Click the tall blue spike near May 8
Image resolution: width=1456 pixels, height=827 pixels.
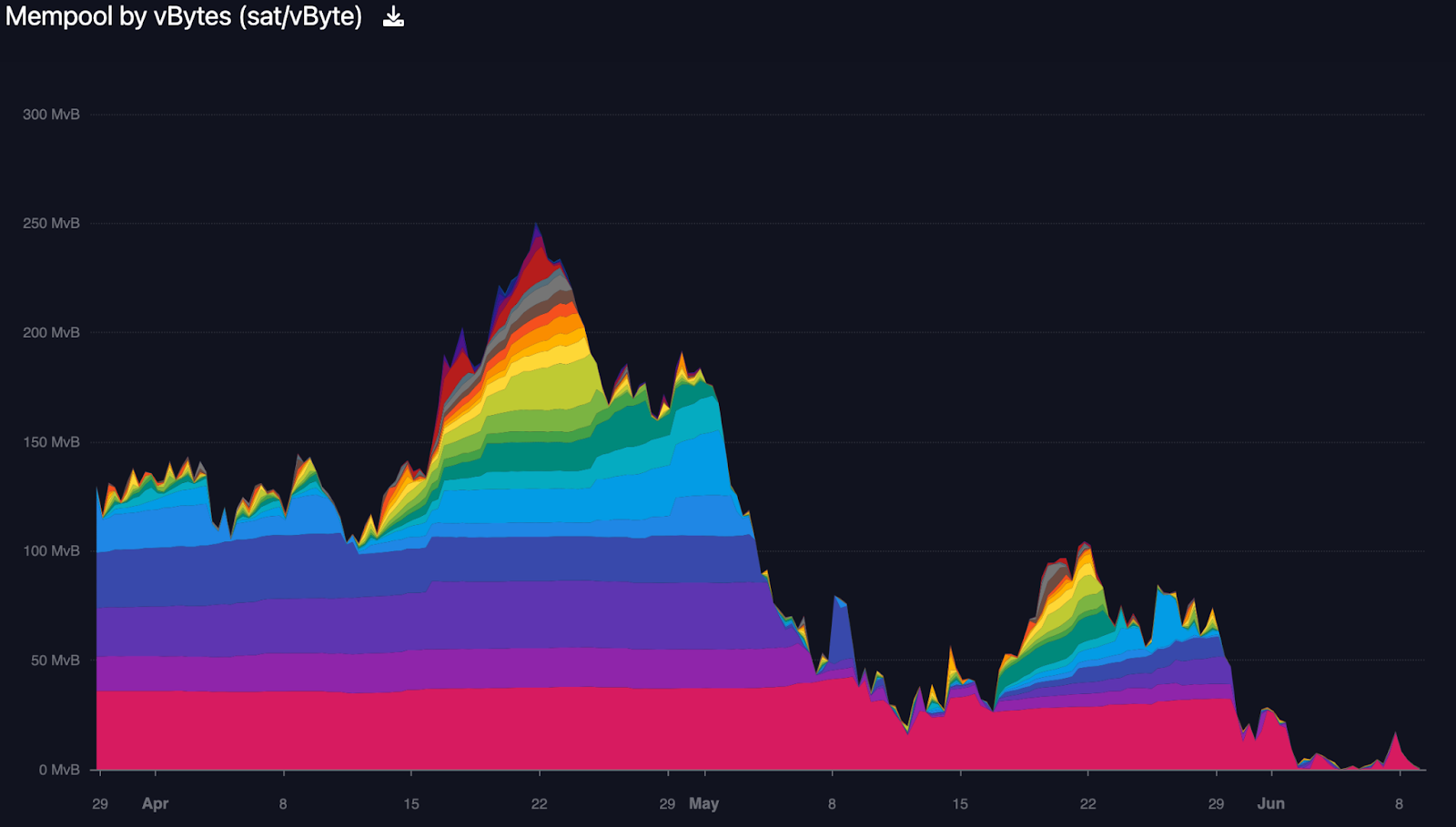pos(839,628)
